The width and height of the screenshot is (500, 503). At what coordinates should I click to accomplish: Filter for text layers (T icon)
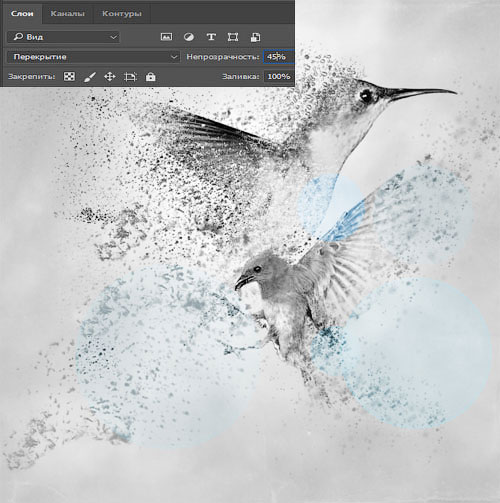211,37
